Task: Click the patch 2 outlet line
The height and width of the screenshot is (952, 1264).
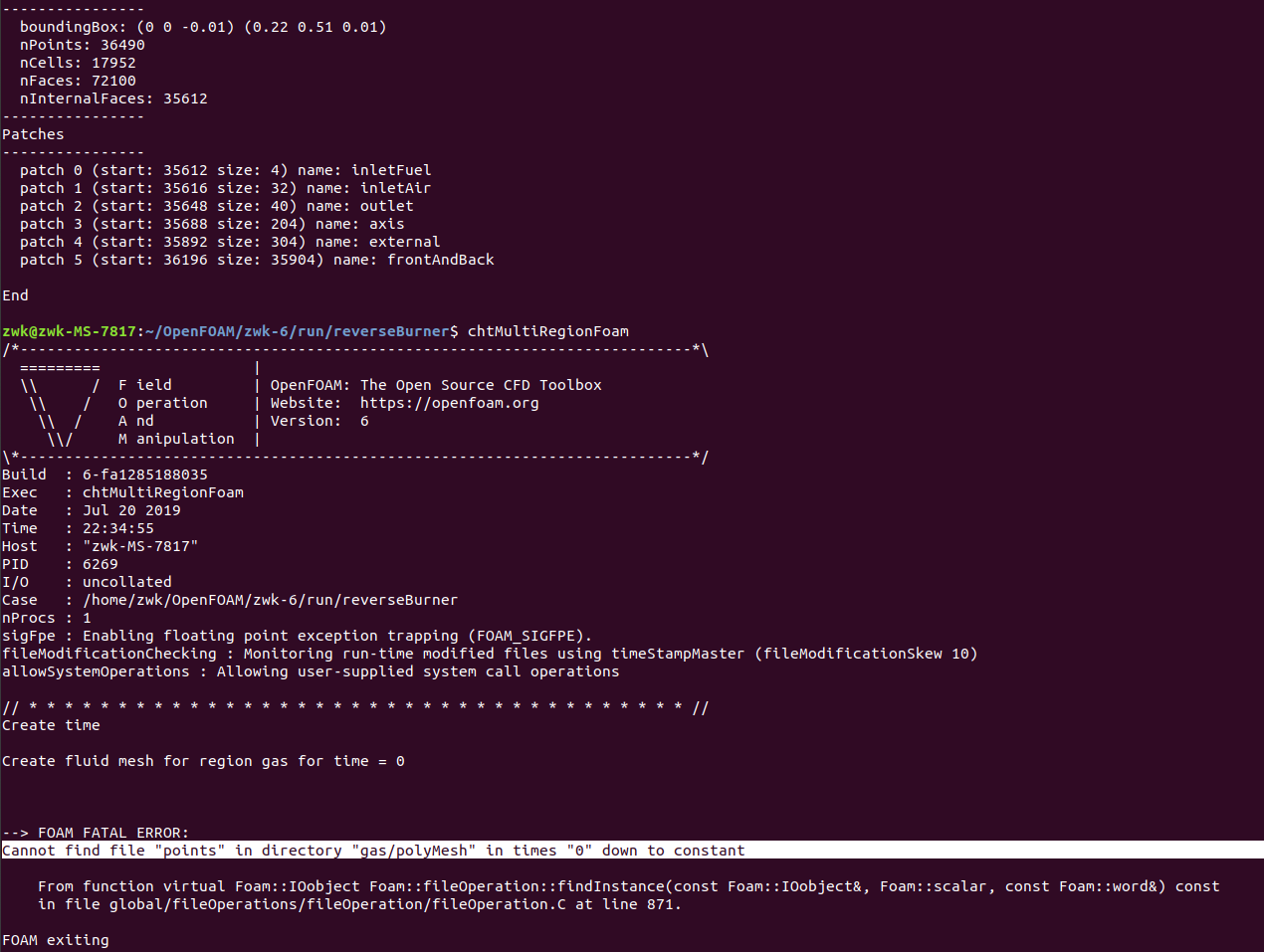Action: click(216, 206)
